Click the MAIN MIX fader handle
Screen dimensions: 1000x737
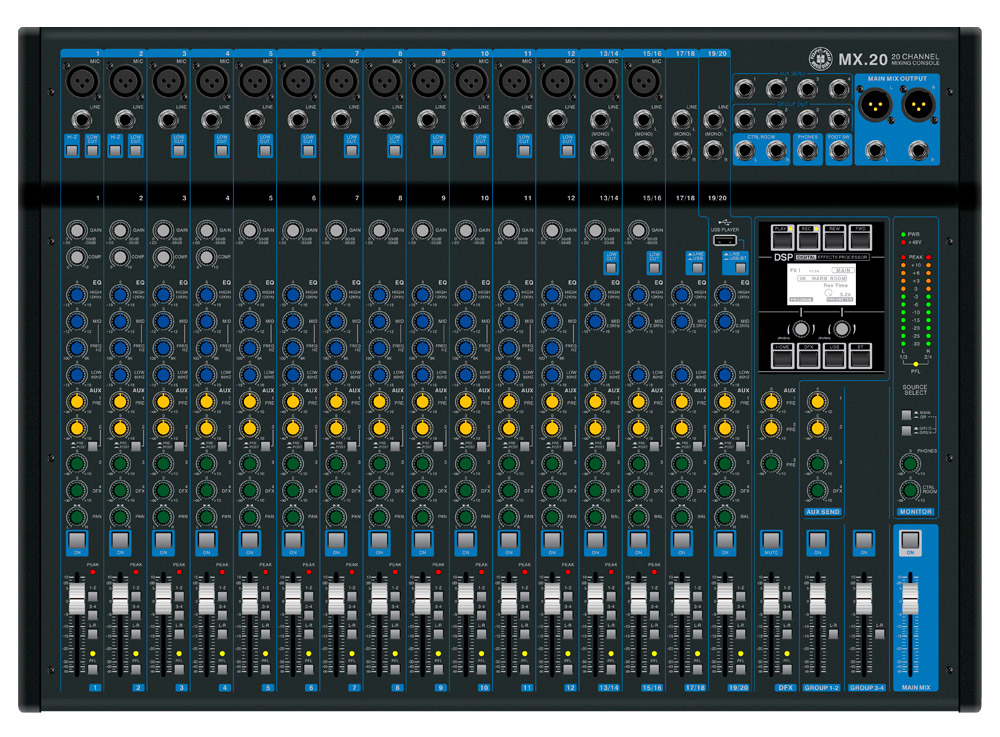910,599
